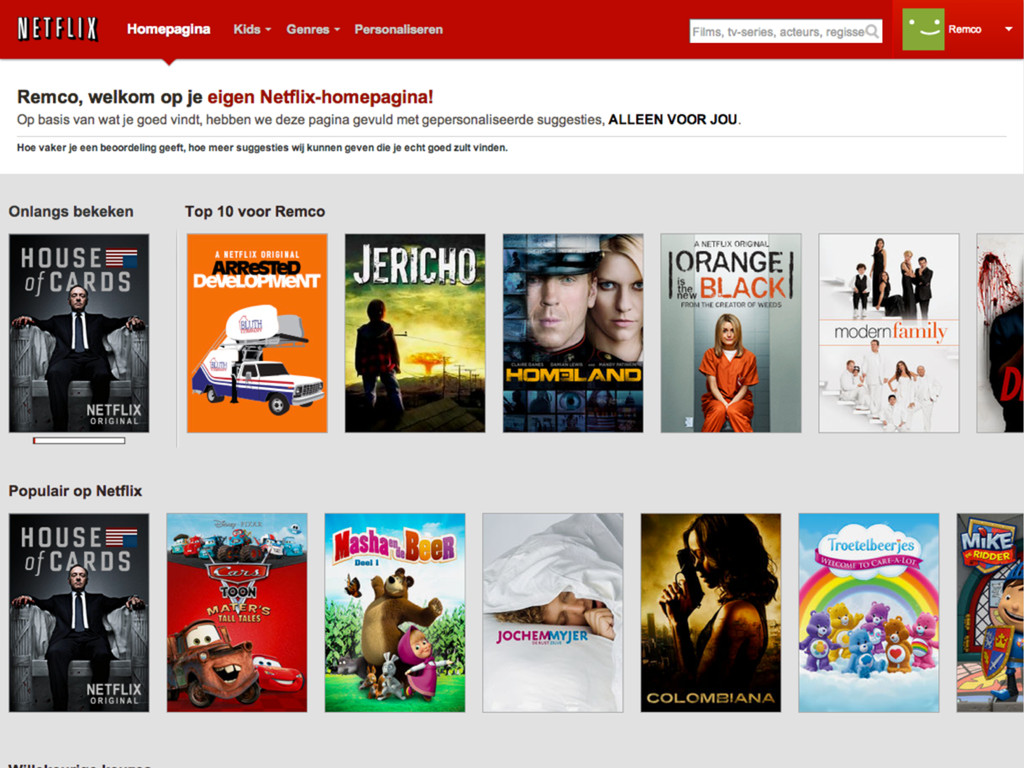The height and width of the screenshot is (768, 1024).
Task: Open the Masha en de Beer poster
Action: (x=395, y=613)
